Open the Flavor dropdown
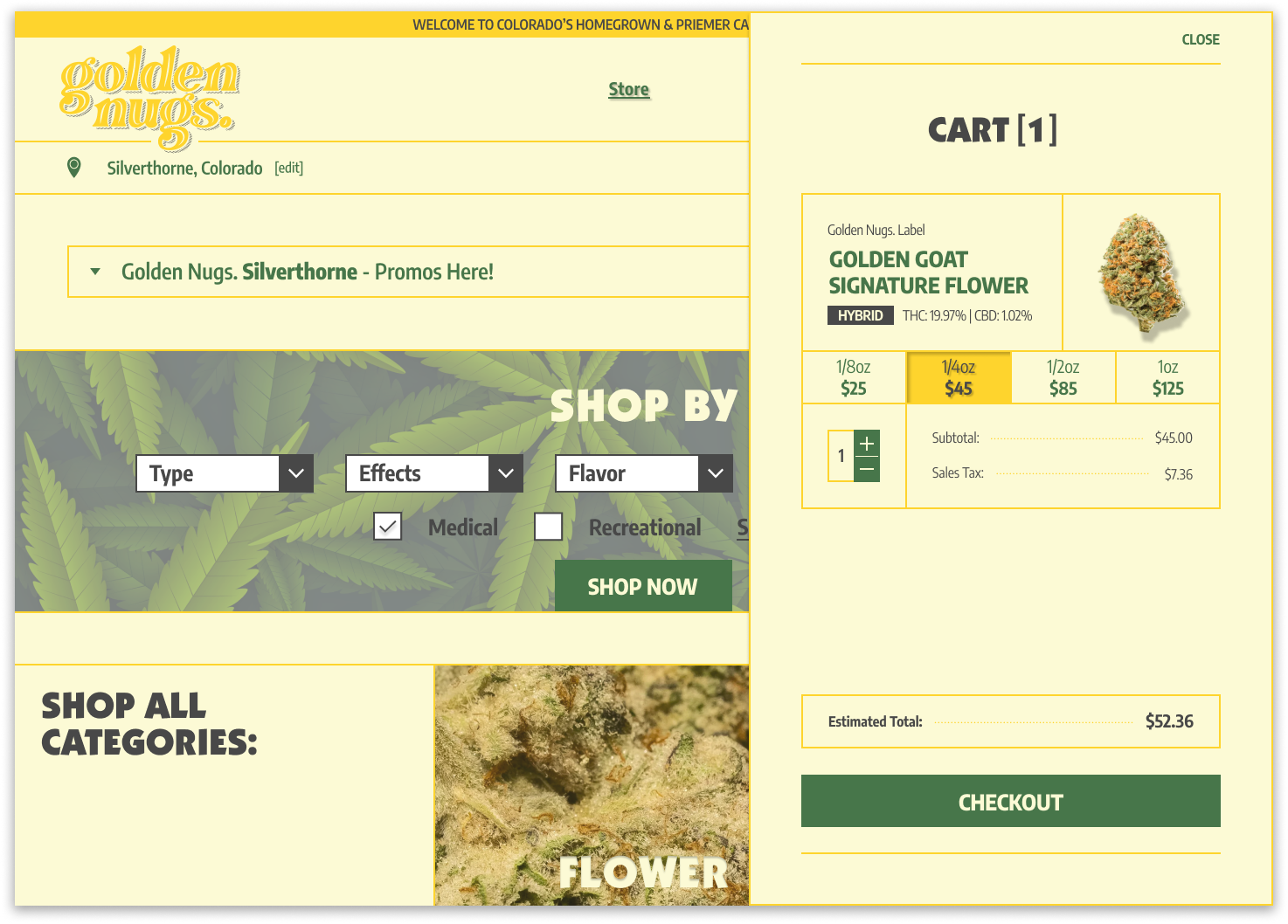The height and width of the screenshot is (924, 1288). (x=644, y=473)
